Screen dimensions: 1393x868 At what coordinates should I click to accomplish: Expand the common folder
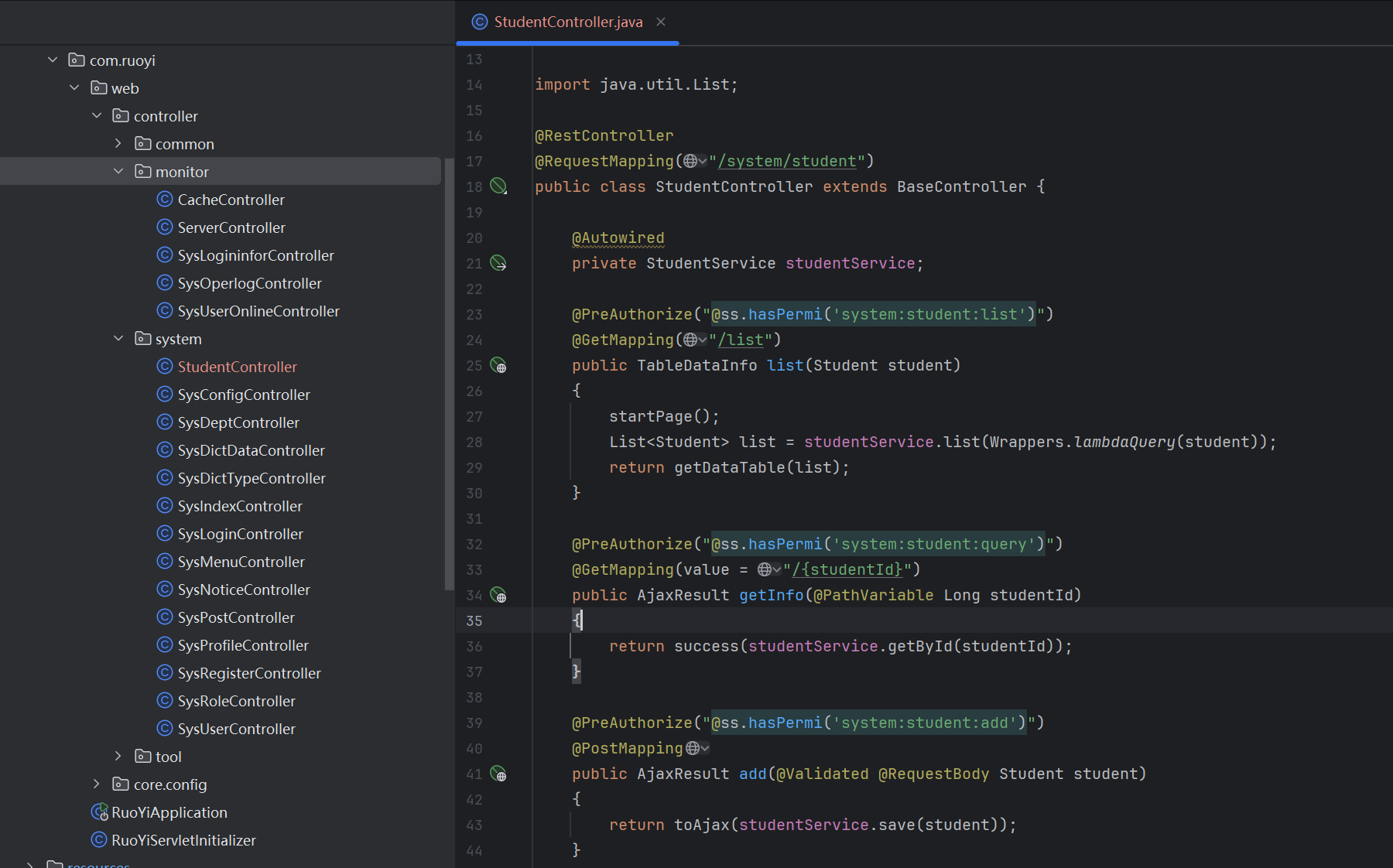click(x=118, y=143)
